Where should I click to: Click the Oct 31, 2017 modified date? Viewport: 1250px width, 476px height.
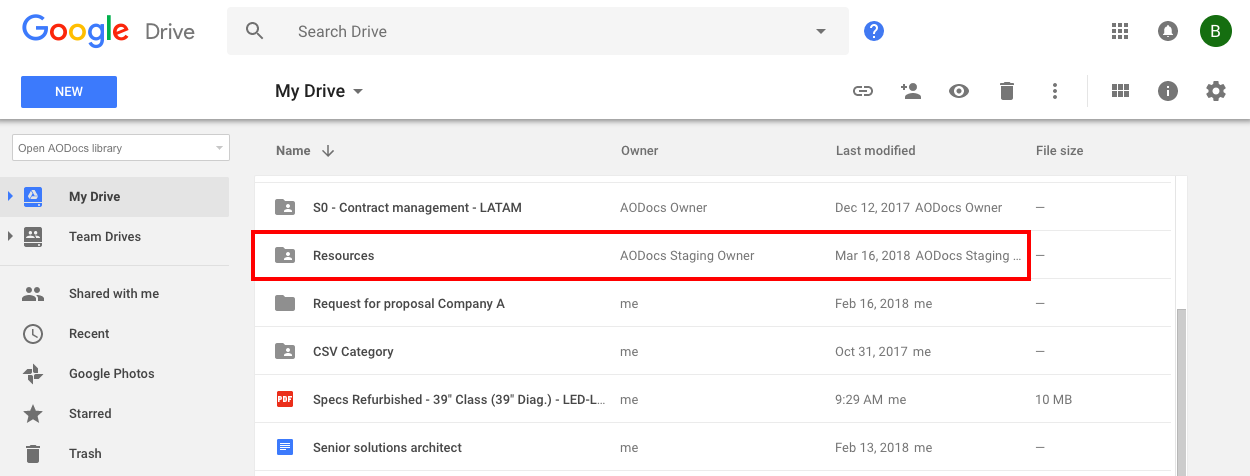click(870, 352)
